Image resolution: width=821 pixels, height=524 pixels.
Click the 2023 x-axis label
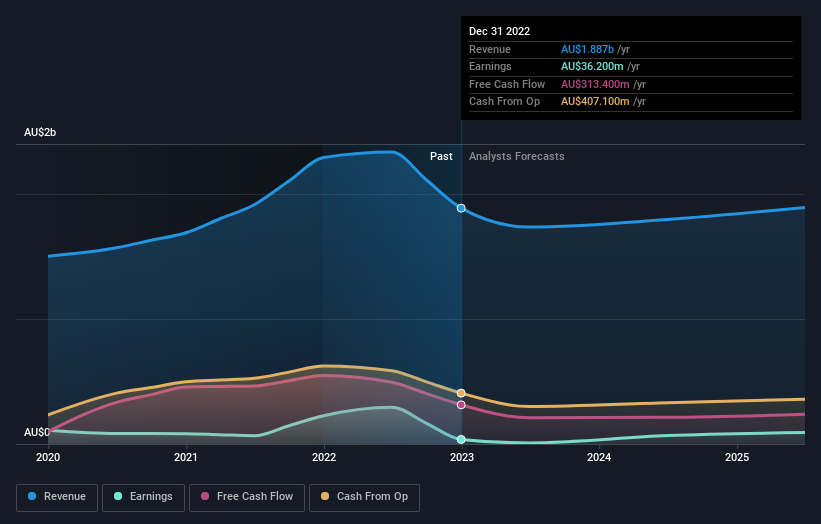[462, 457]
